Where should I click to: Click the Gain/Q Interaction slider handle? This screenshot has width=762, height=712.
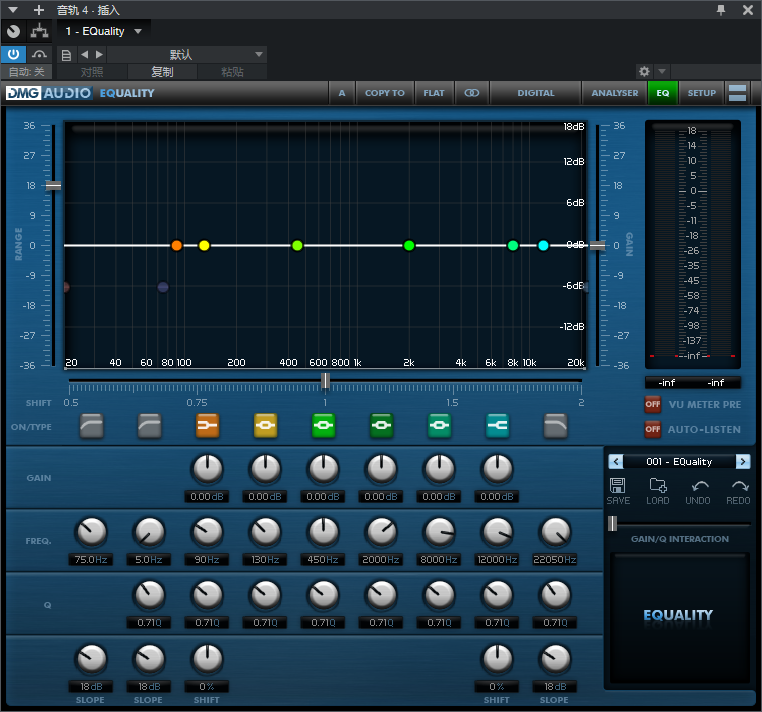tap(612, 523)
